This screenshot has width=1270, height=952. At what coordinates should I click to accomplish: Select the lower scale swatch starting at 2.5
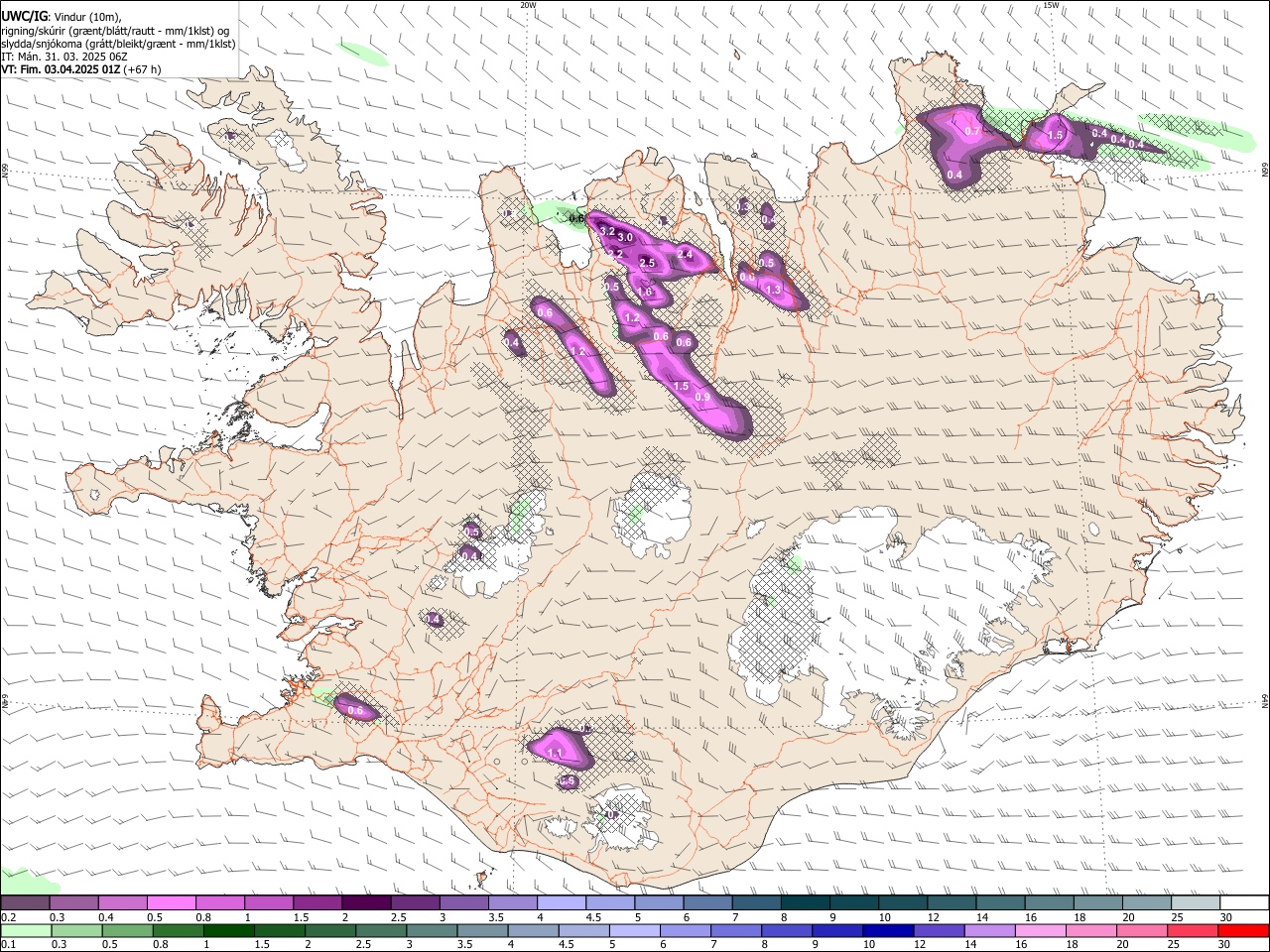point(380,931)
